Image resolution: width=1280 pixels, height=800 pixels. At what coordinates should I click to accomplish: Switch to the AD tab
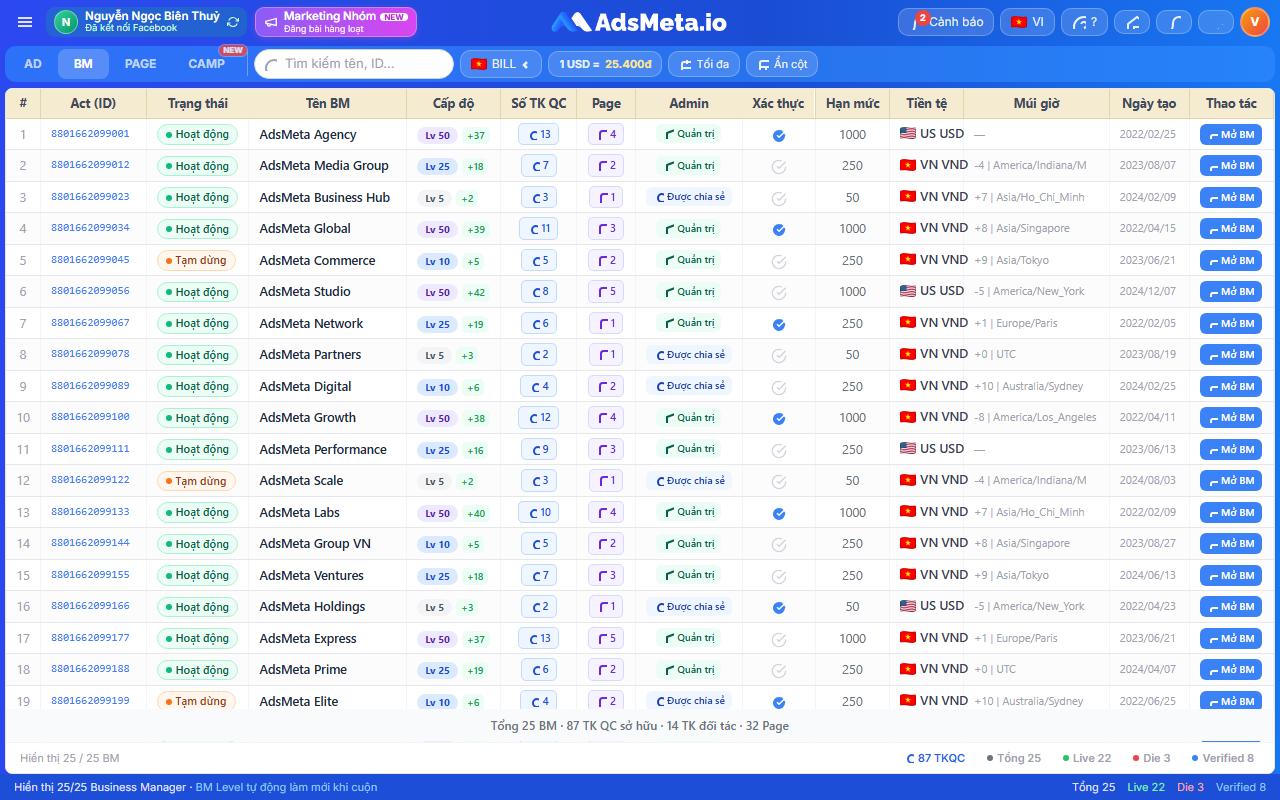click(33, 64)
